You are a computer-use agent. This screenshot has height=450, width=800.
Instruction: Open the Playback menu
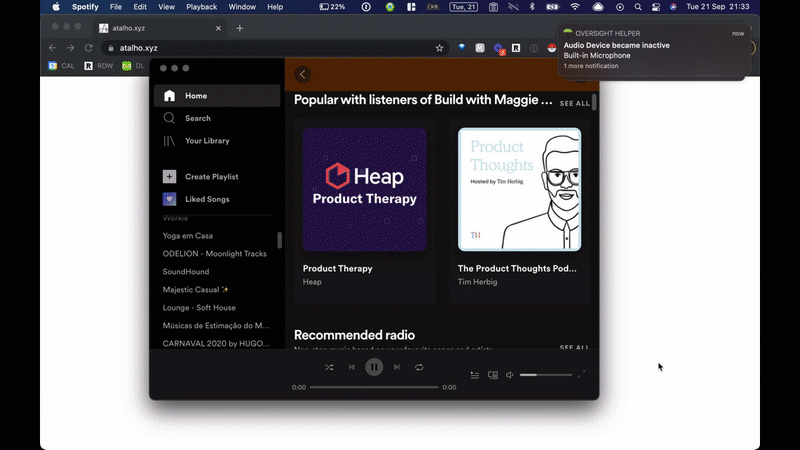pos(202,7)
